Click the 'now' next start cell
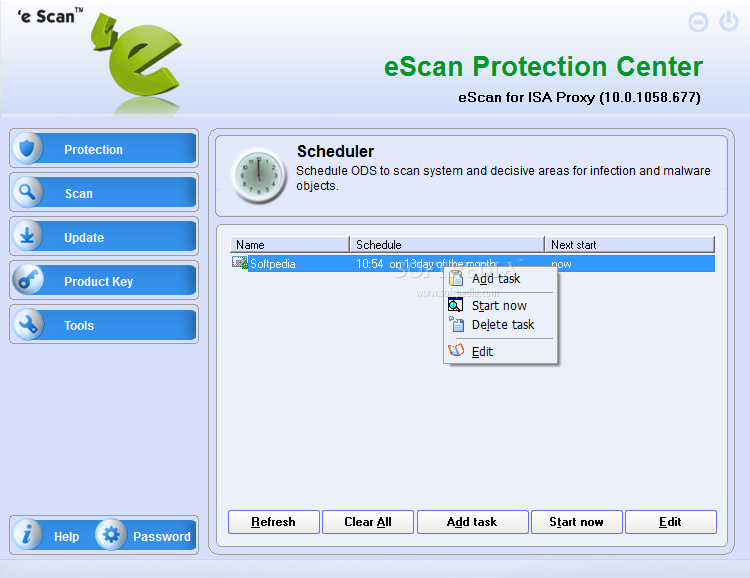Image resolution: width=750 pixels, height=578 pixels. click(562, 264)
